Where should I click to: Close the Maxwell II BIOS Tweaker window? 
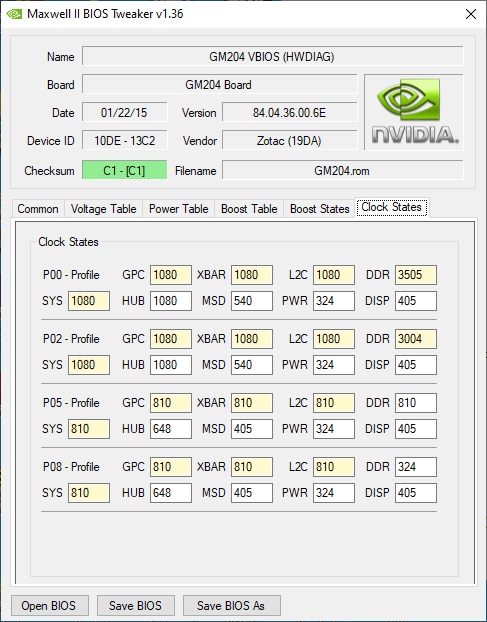pos(471,14)
